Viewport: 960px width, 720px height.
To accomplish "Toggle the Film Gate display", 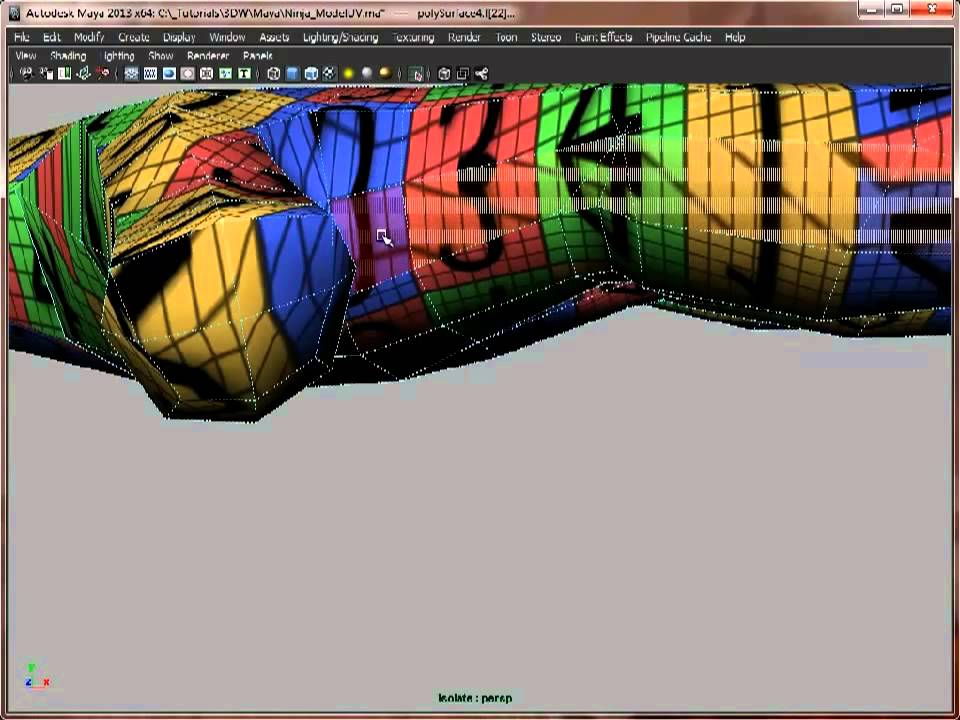I will 150,74.
